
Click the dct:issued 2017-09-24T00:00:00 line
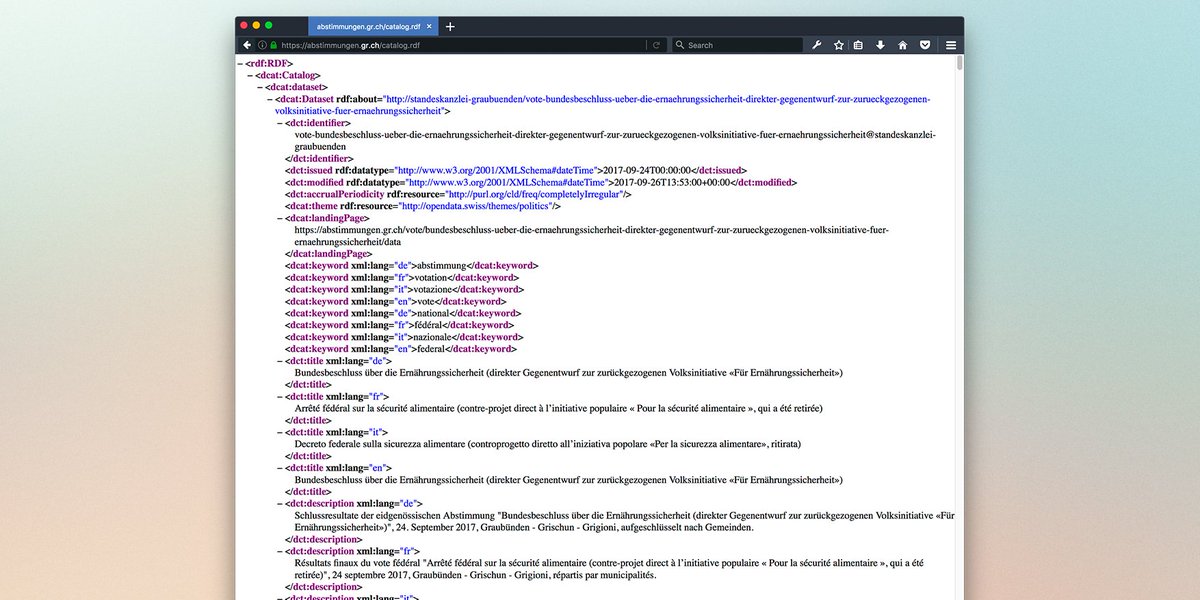[x=515, y=170]
